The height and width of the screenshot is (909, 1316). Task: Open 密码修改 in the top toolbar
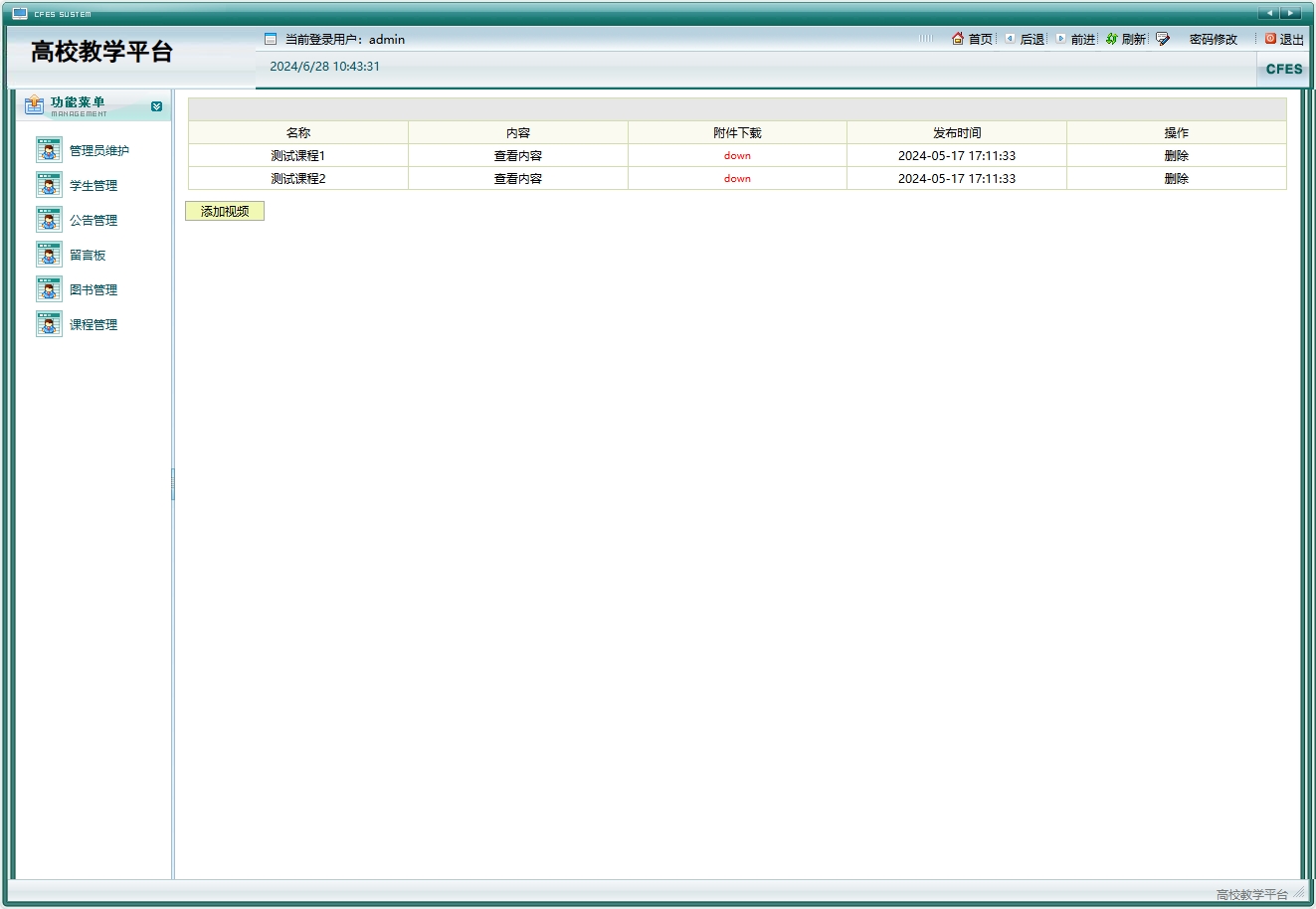(1213, 40)
